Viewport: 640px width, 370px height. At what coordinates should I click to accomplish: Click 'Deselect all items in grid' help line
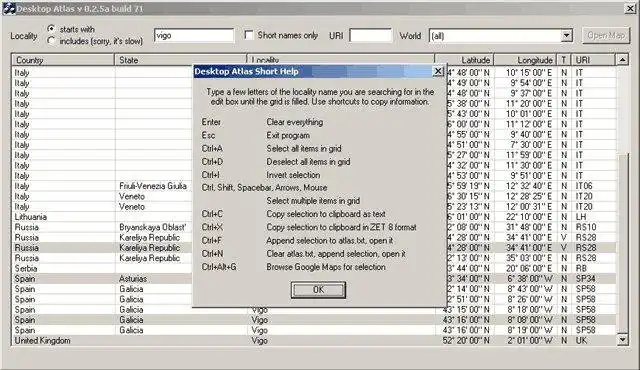pyautogui.click(x=308, y=162)
